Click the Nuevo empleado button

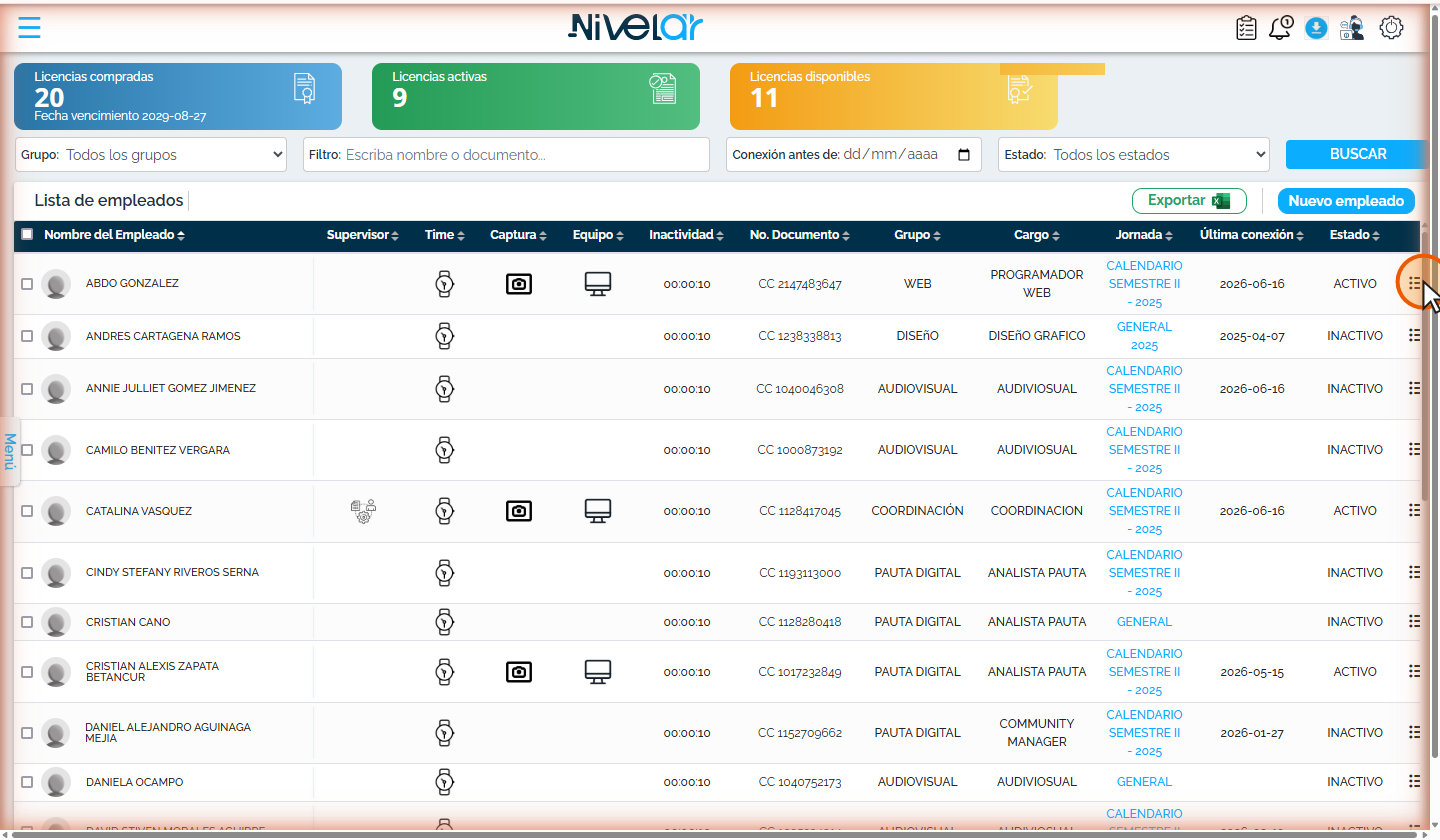(1346, 201)
